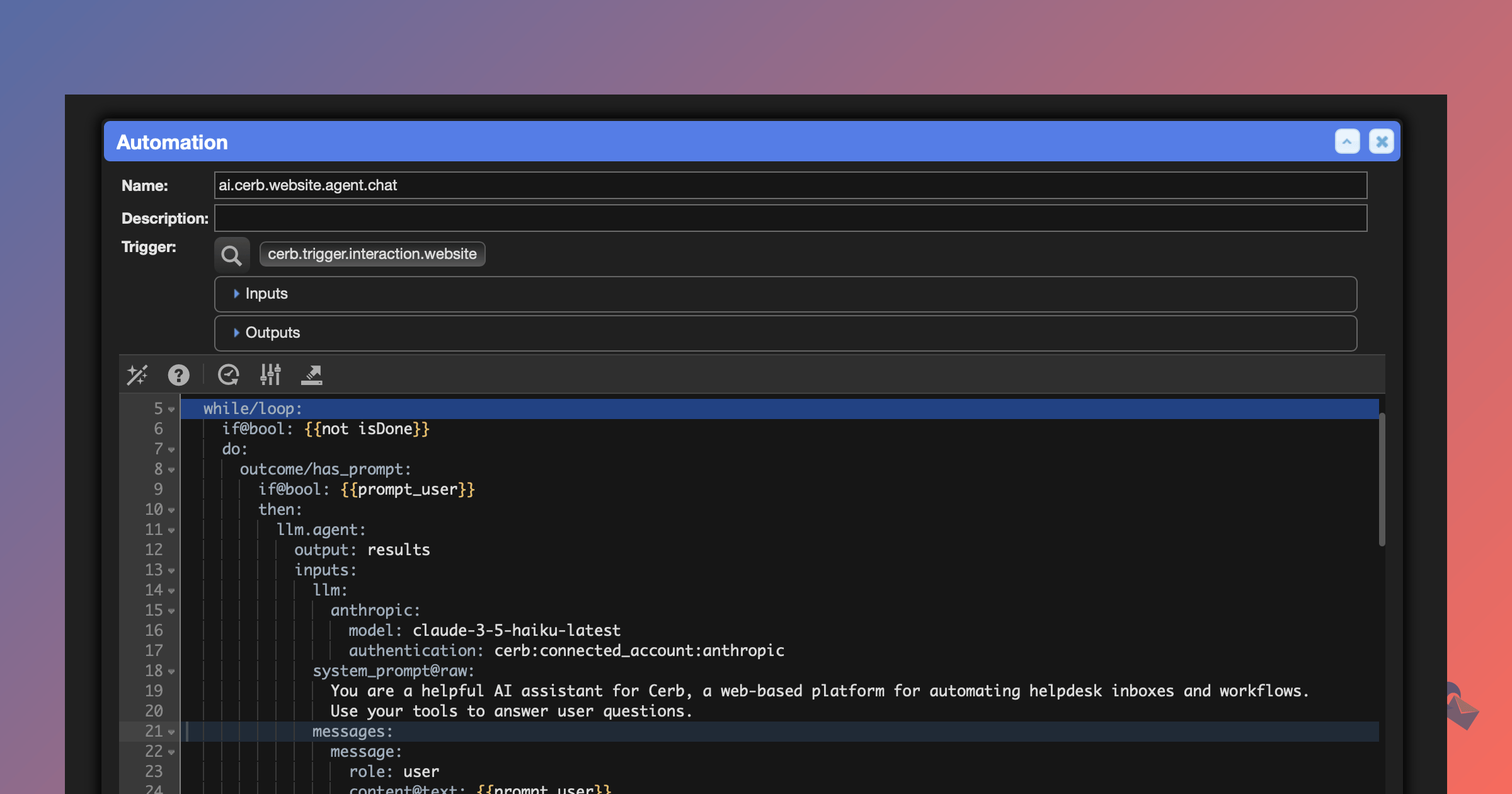Click the code editor vertical scrollbar
Screen dimensions: 1512x794
(x=1382, y=479)
